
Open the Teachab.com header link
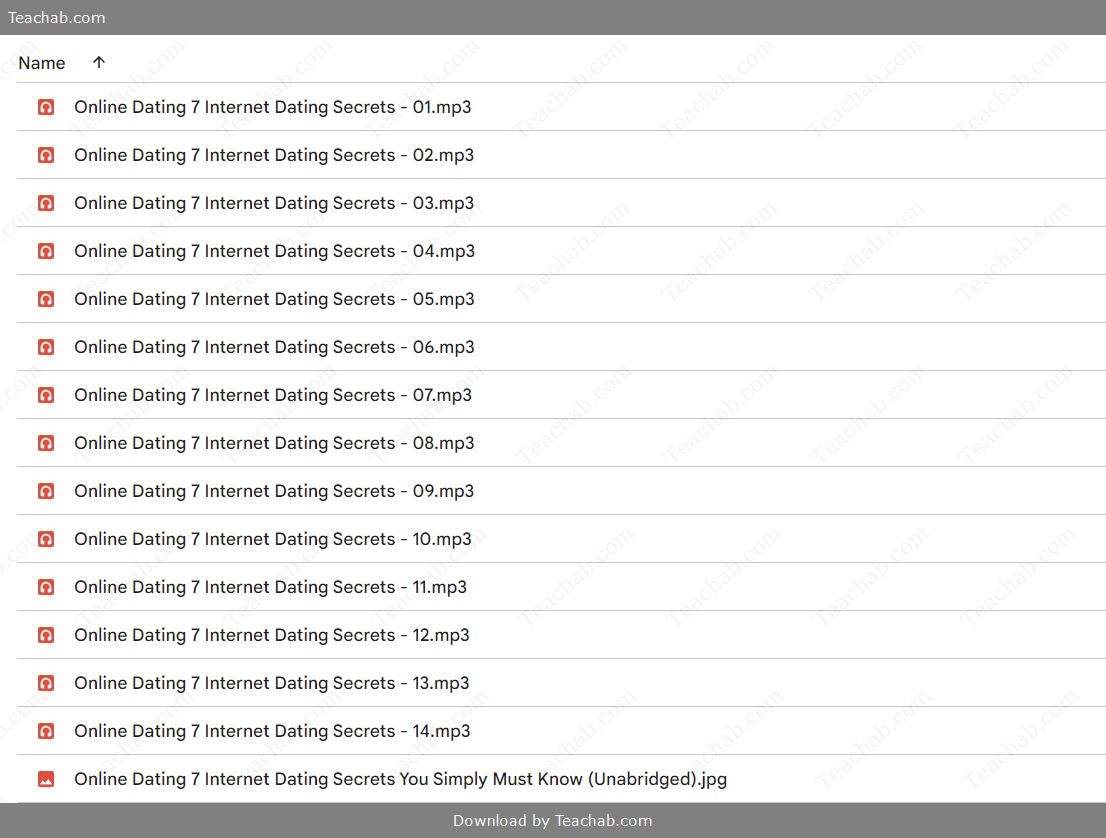[56, 18]
